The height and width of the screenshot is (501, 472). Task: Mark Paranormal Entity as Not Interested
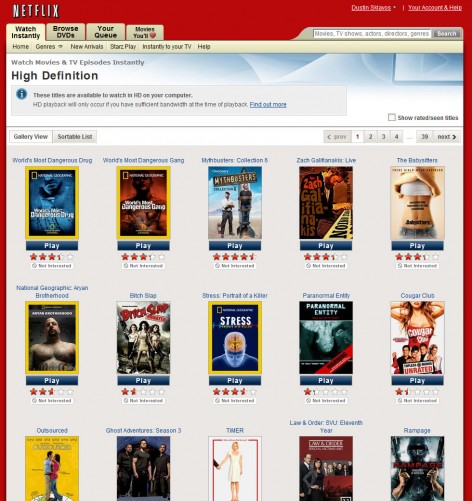tap(326, 401)
